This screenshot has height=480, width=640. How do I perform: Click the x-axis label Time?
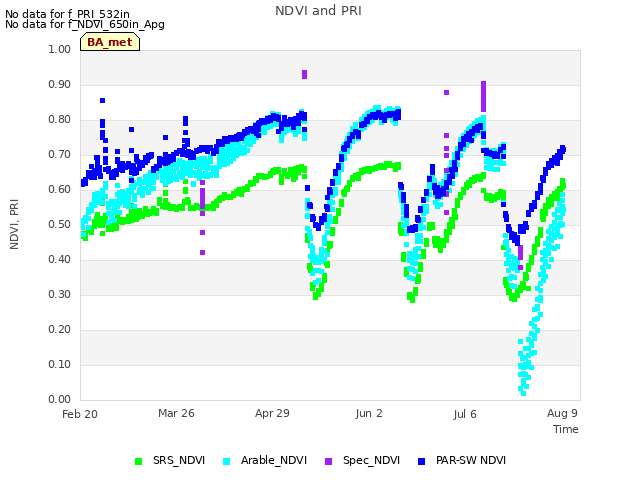566,429
